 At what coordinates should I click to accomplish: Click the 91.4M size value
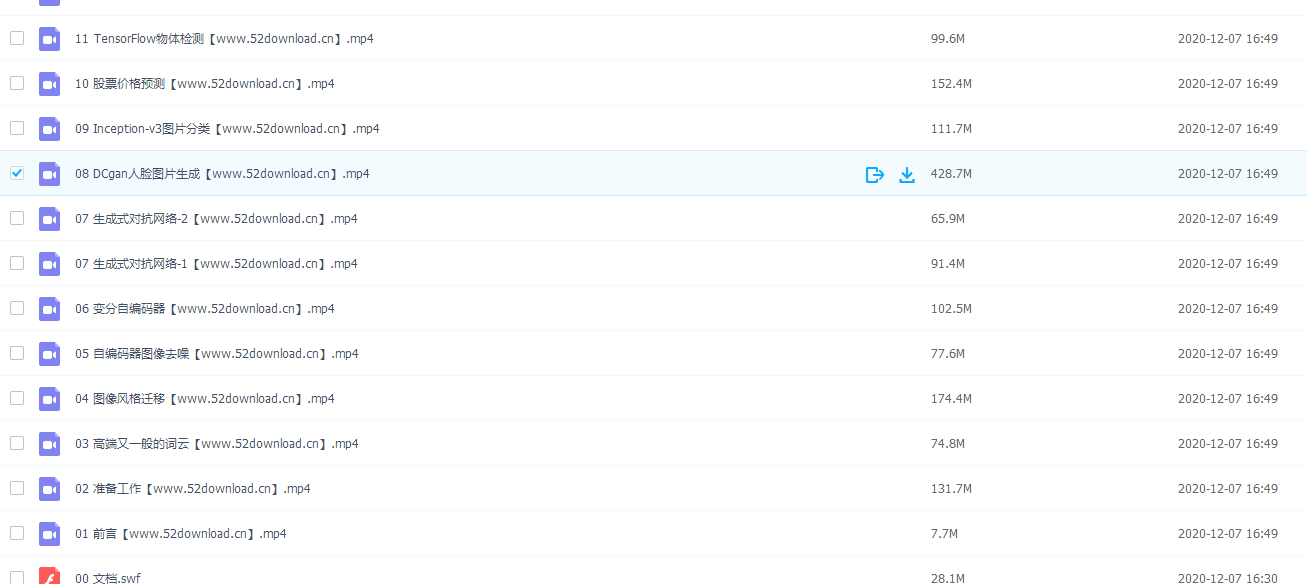[x=948, y=264]
